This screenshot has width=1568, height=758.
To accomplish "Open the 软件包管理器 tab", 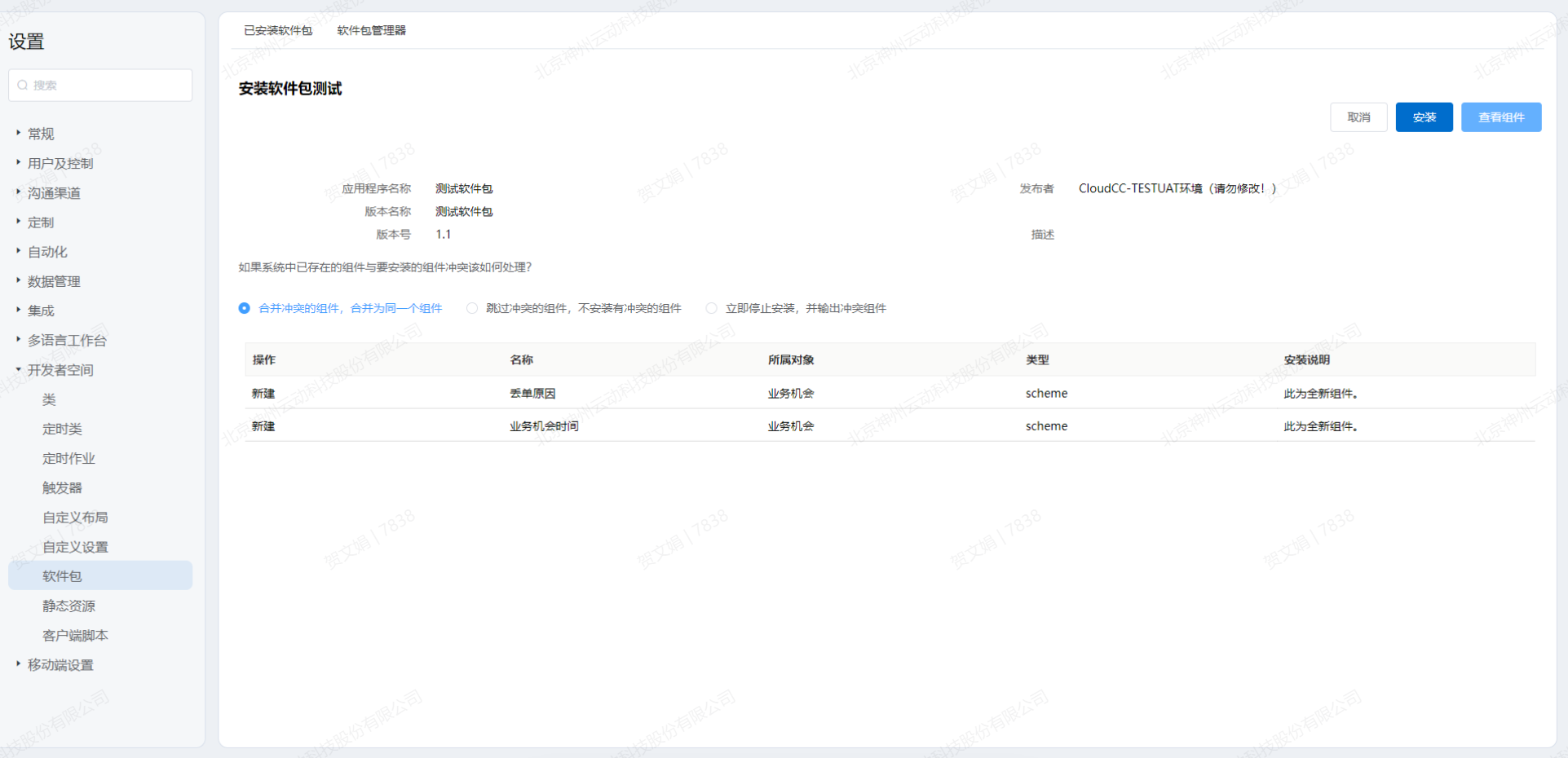I will coord(371,30).
